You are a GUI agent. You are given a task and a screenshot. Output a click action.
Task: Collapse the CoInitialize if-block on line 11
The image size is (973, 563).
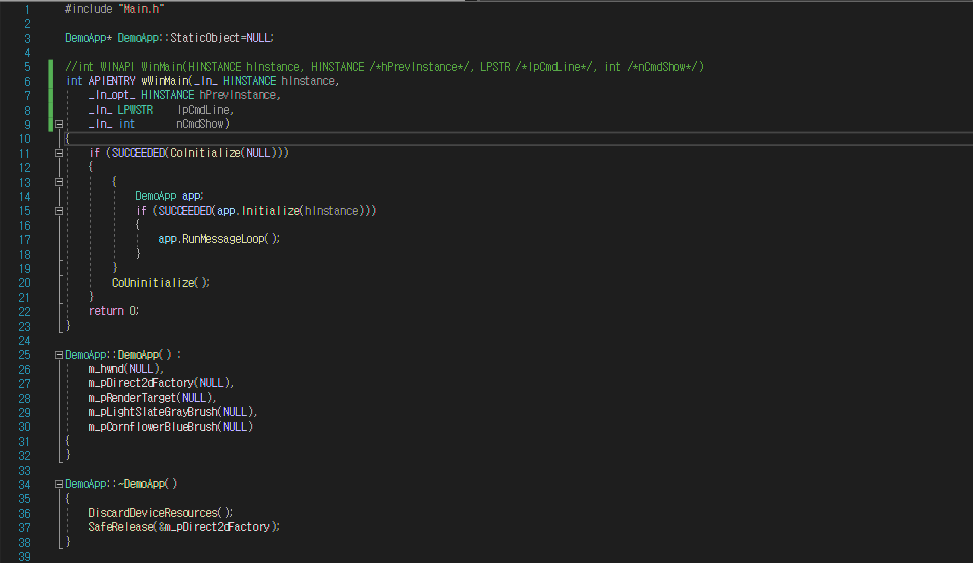[59, 153]
